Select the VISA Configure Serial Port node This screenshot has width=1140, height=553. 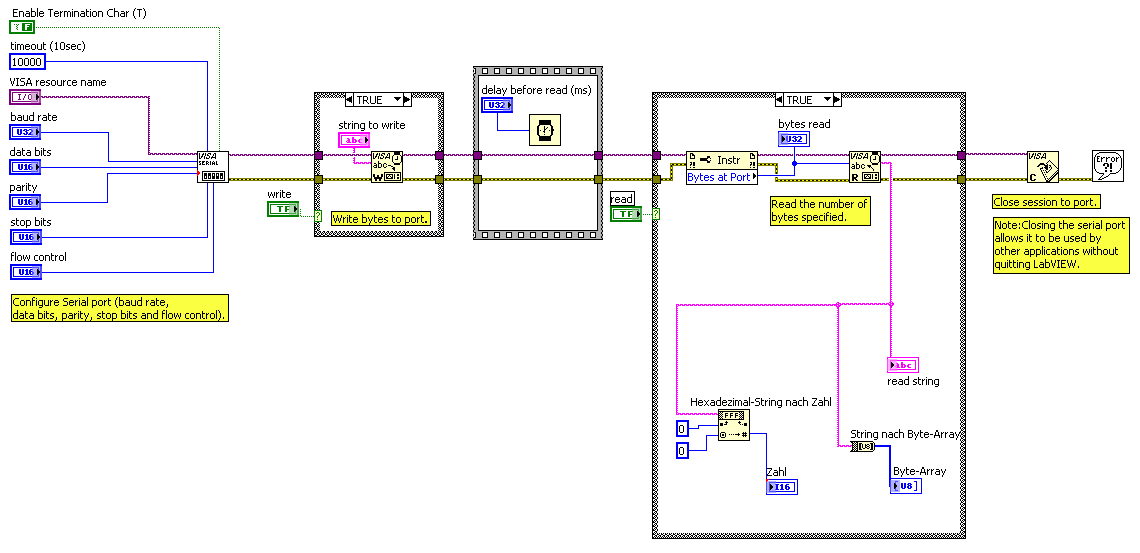coord(213,166)
